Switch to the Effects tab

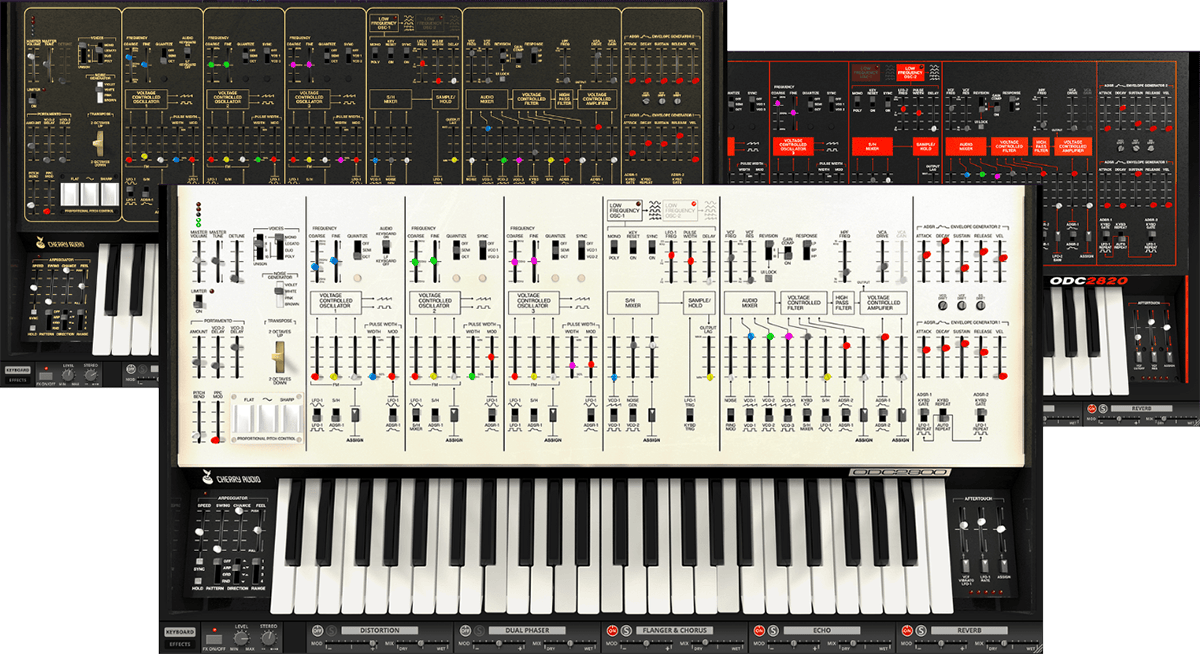(180, 645)
